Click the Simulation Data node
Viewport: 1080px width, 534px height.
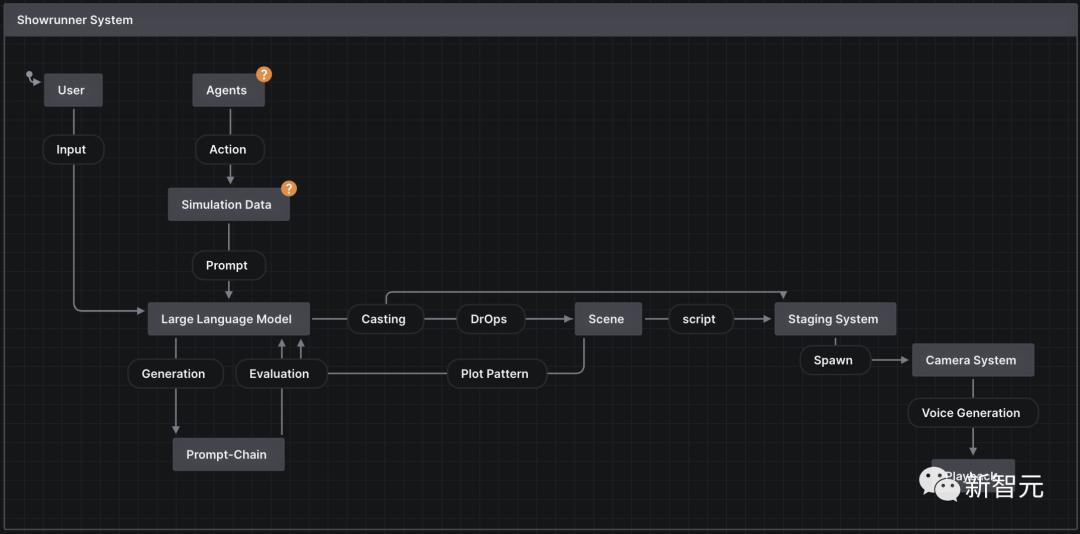(x=227, y=205)
